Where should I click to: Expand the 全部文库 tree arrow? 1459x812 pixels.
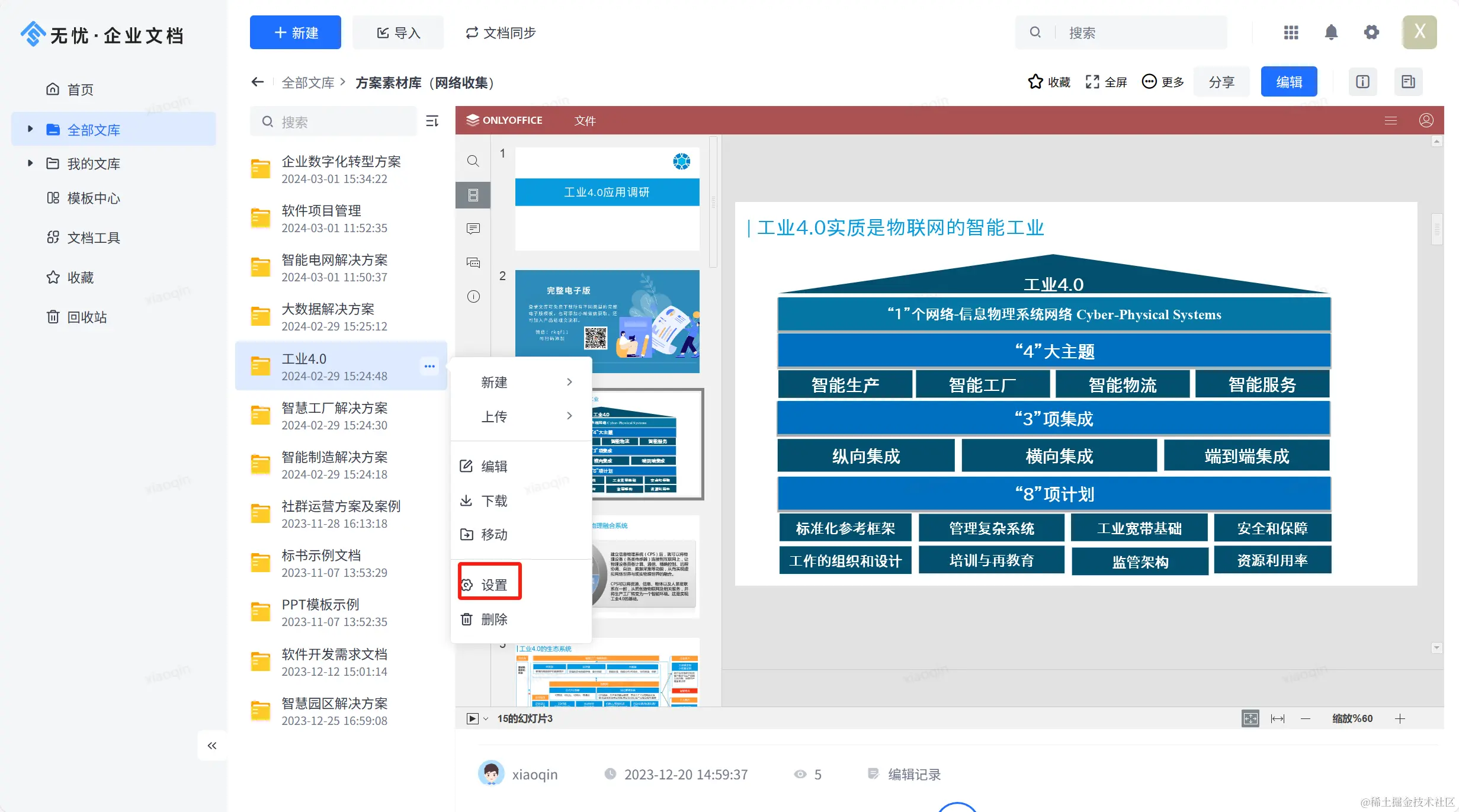[30, 129]
